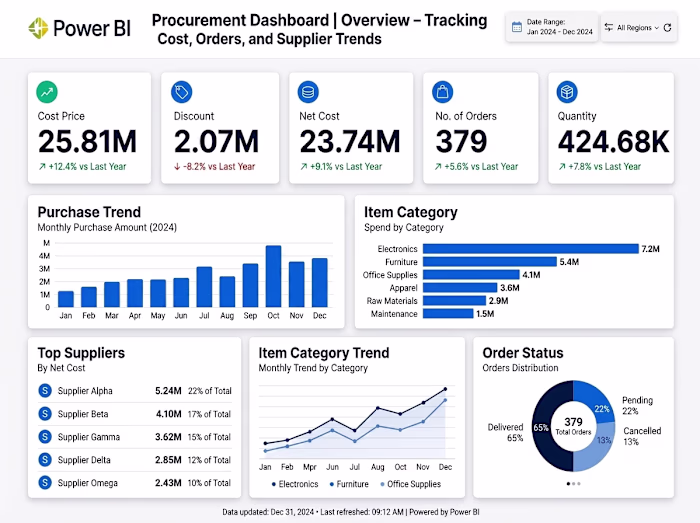This screenshot has height=523, width=700.
Task: Click the No. of Orders value 379
Action: pyautogui.click(x=461, y=141)
